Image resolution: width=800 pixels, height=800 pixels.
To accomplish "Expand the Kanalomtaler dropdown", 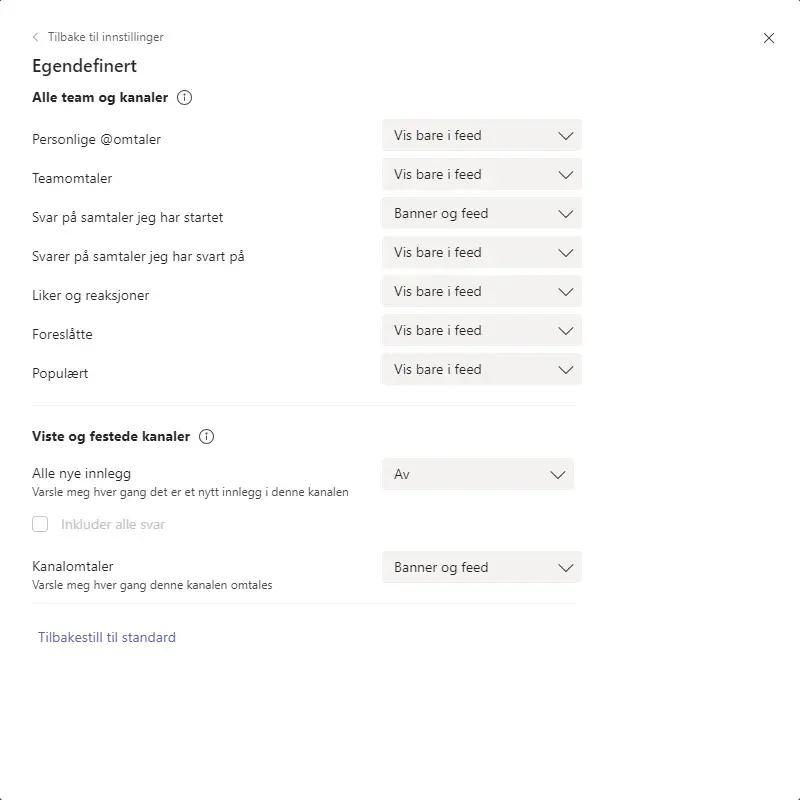I will point(481,567).
